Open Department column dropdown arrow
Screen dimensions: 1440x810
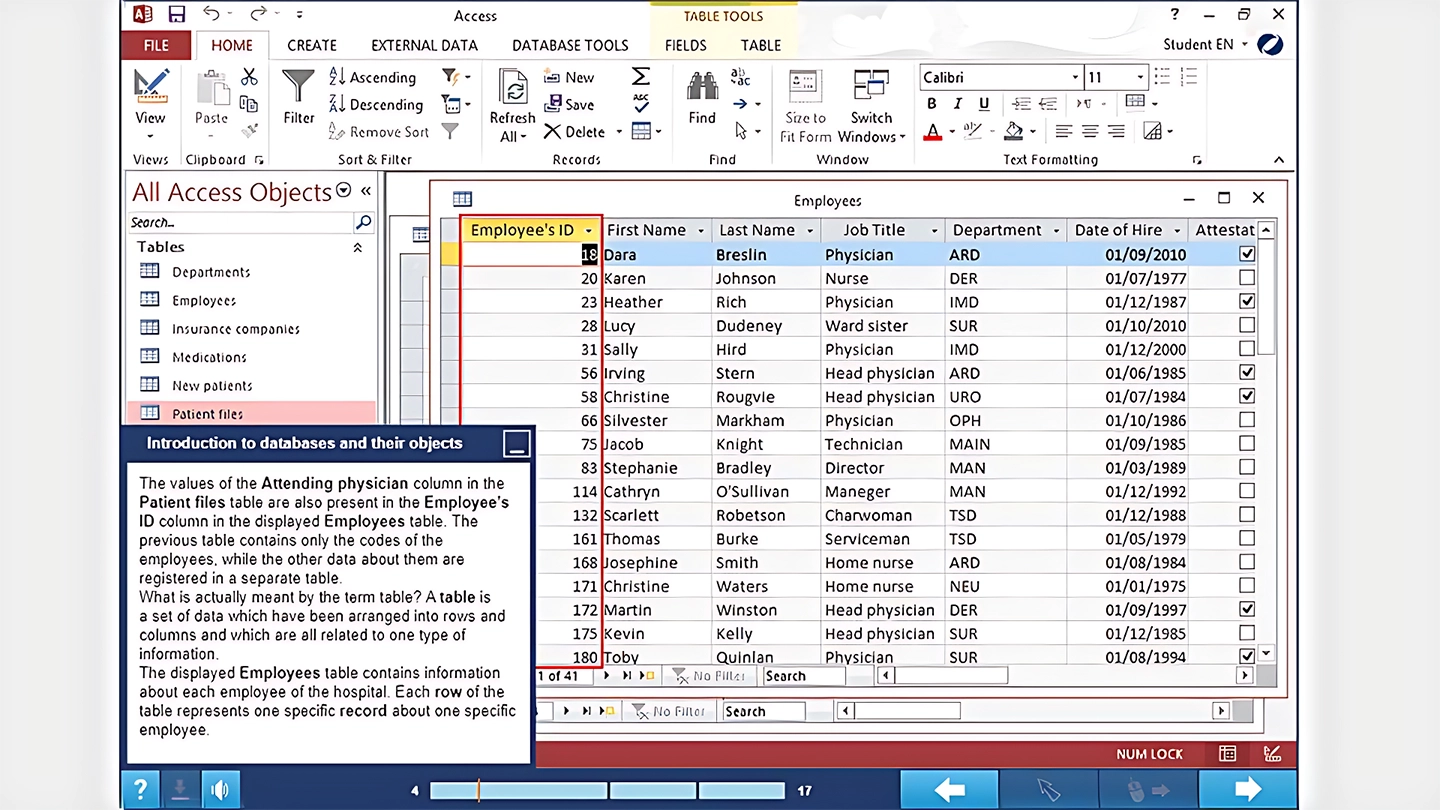click(1056, 231)
